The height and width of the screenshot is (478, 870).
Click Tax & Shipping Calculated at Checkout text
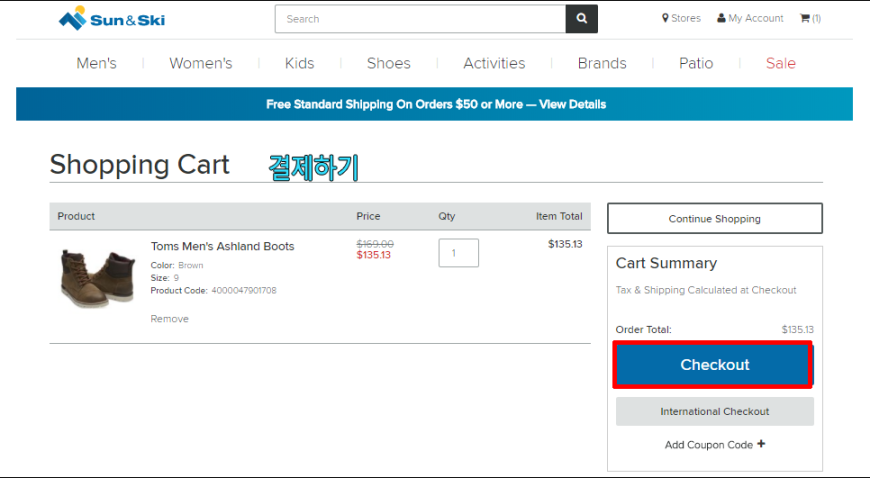point(706,290)
